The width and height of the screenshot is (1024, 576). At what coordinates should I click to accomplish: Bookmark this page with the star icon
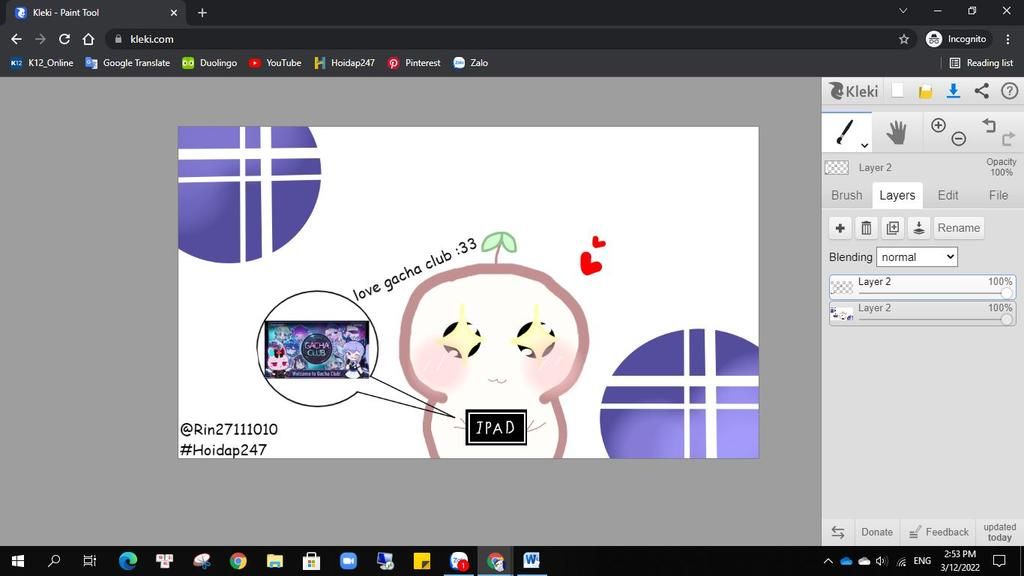(904, 39)
